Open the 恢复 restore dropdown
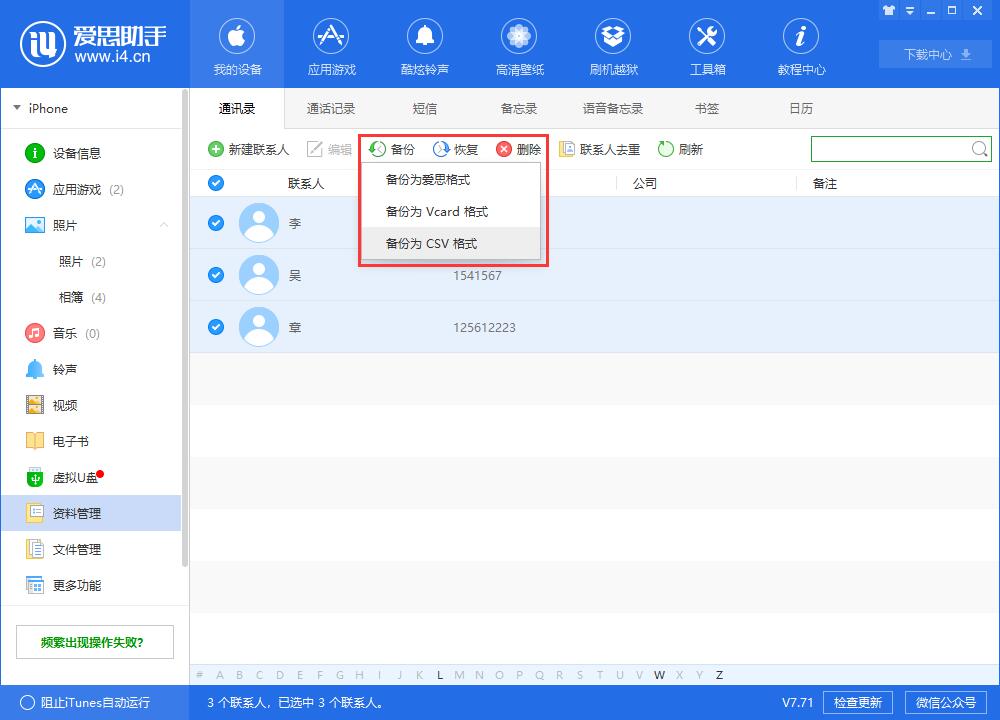1000x720 pixels. 456,149
